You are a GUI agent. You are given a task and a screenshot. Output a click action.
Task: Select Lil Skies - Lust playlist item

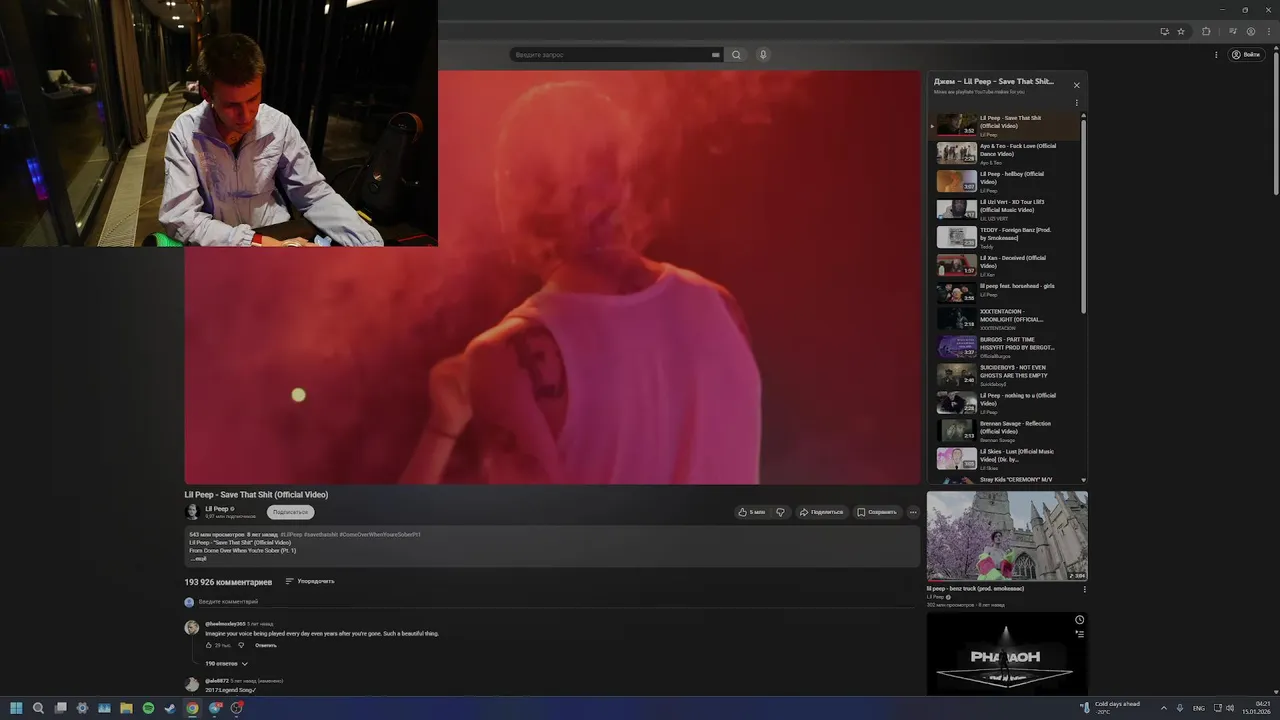pyautogui.click(x=1006, y=459)
